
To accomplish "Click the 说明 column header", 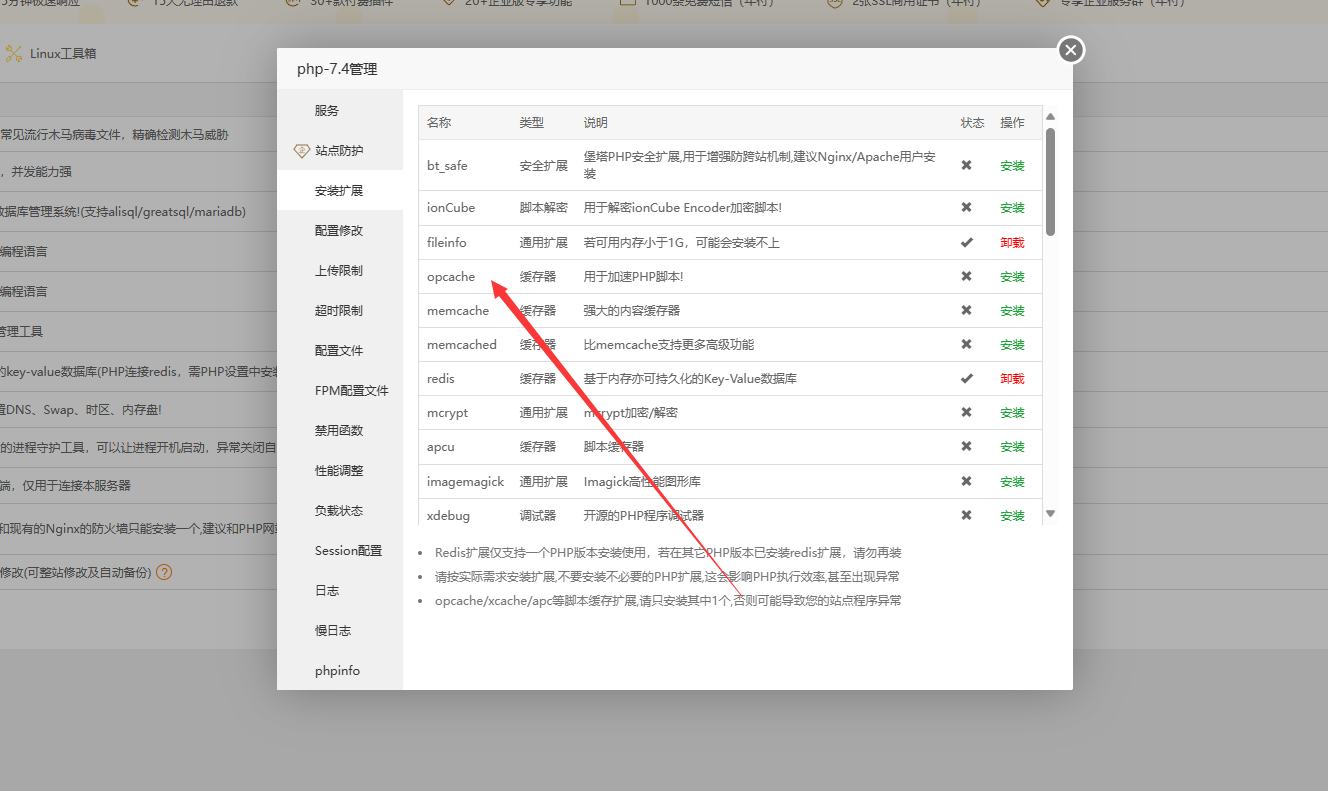I will coord(596,123).
